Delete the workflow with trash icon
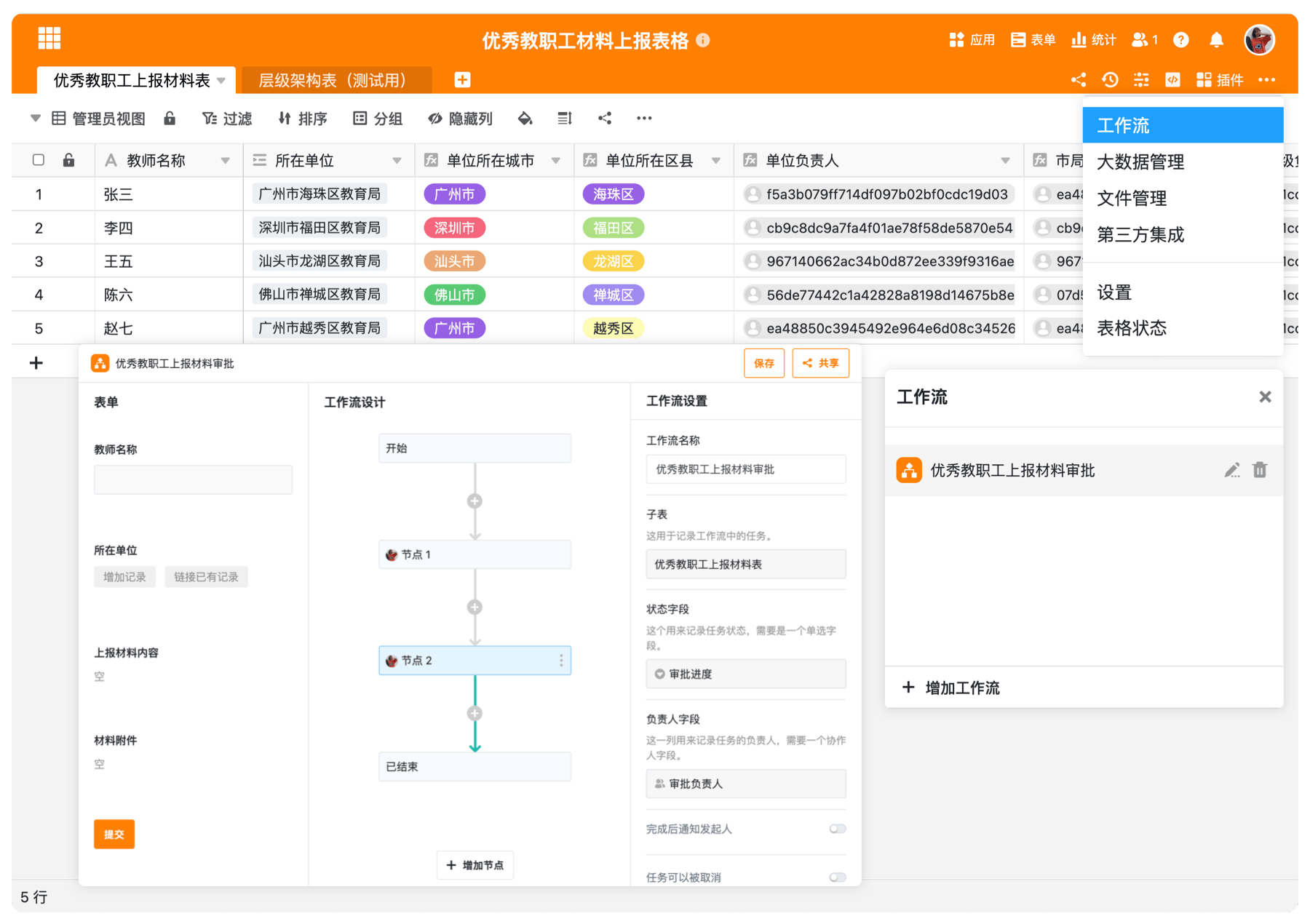 coord(1260,470)
